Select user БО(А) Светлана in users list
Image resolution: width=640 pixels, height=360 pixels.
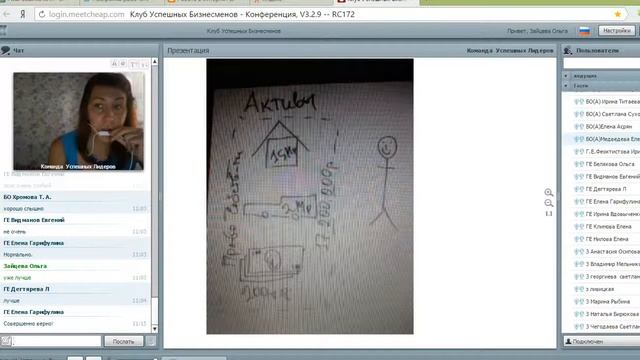coord(613,114)
